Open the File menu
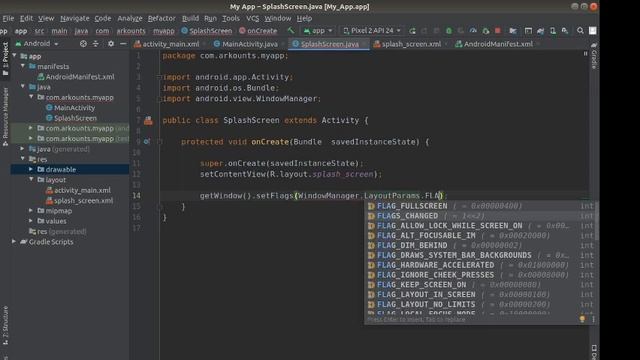640x360 pixels. pos(8,18)
